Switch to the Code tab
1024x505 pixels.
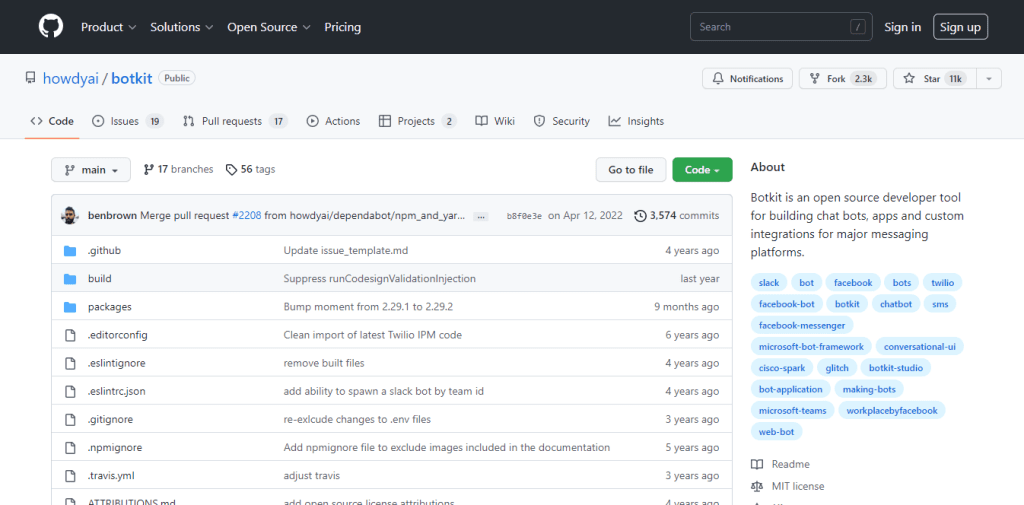(52, 121)
